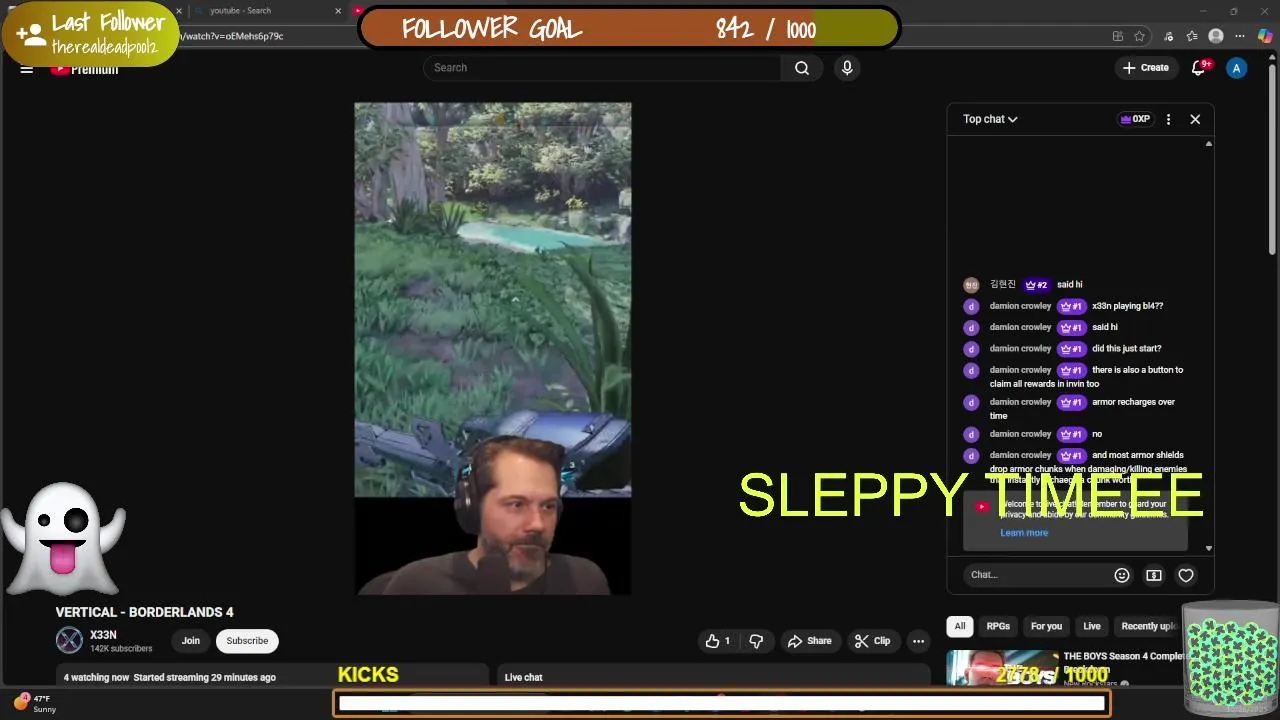Open Super Chat purchase icon

1154,575
